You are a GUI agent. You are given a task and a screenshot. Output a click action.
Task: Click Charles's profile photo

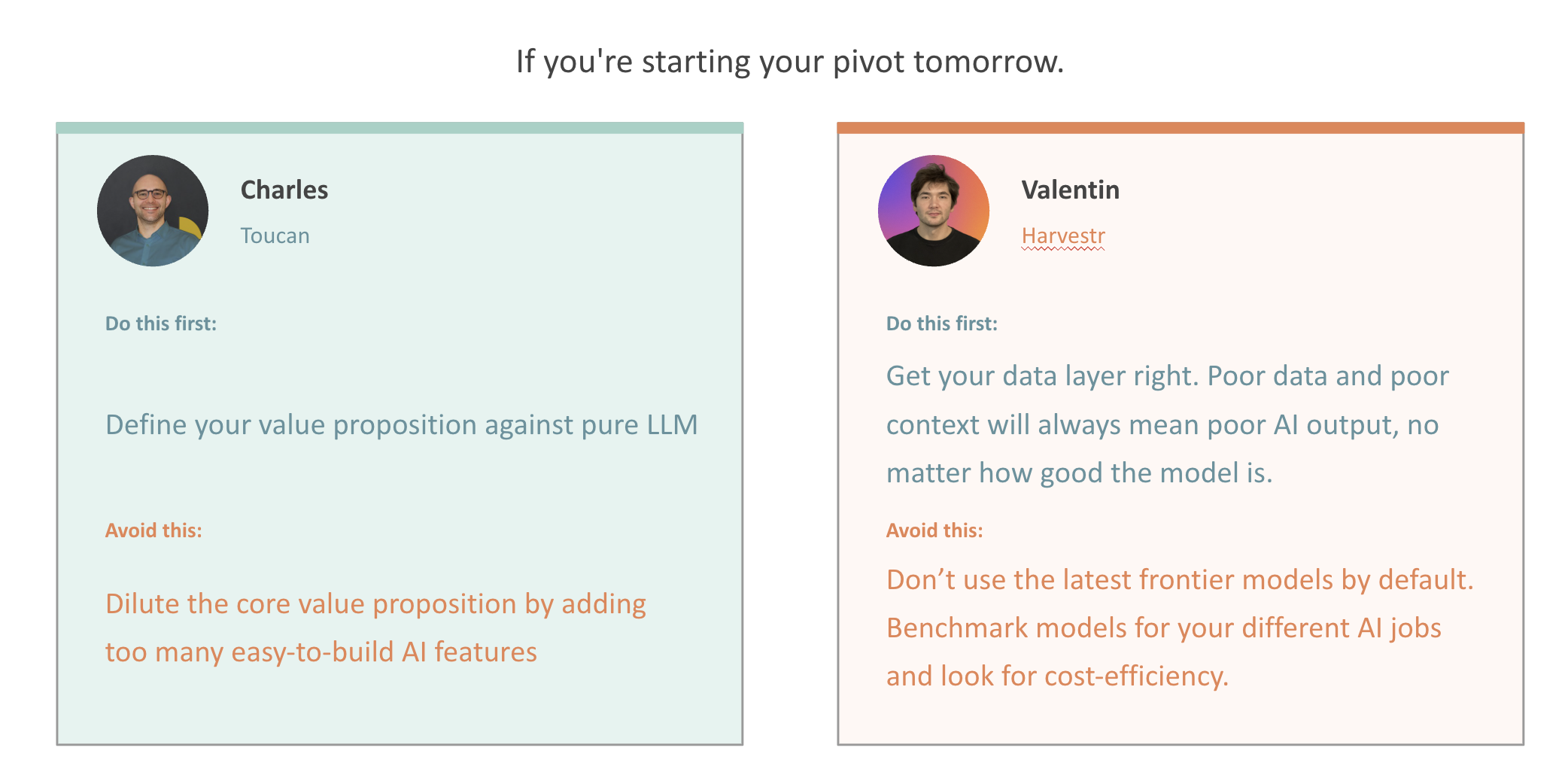click(153, 211)
